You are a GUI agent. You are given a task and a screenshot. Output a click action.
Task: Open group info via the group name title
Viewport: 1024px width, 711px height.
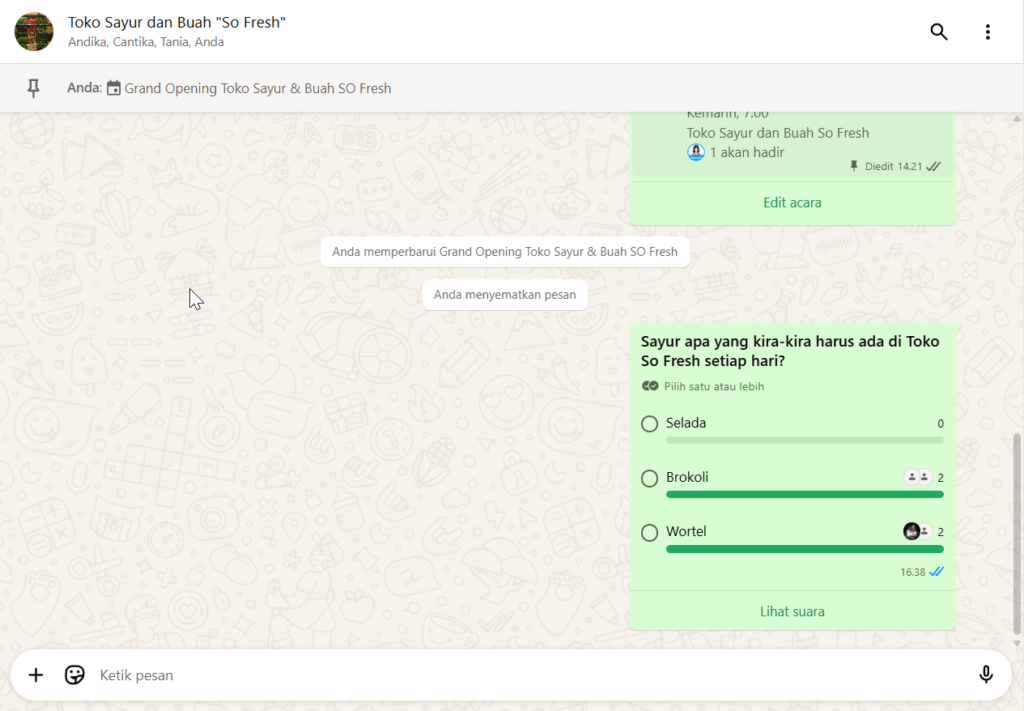coord(177,22)
